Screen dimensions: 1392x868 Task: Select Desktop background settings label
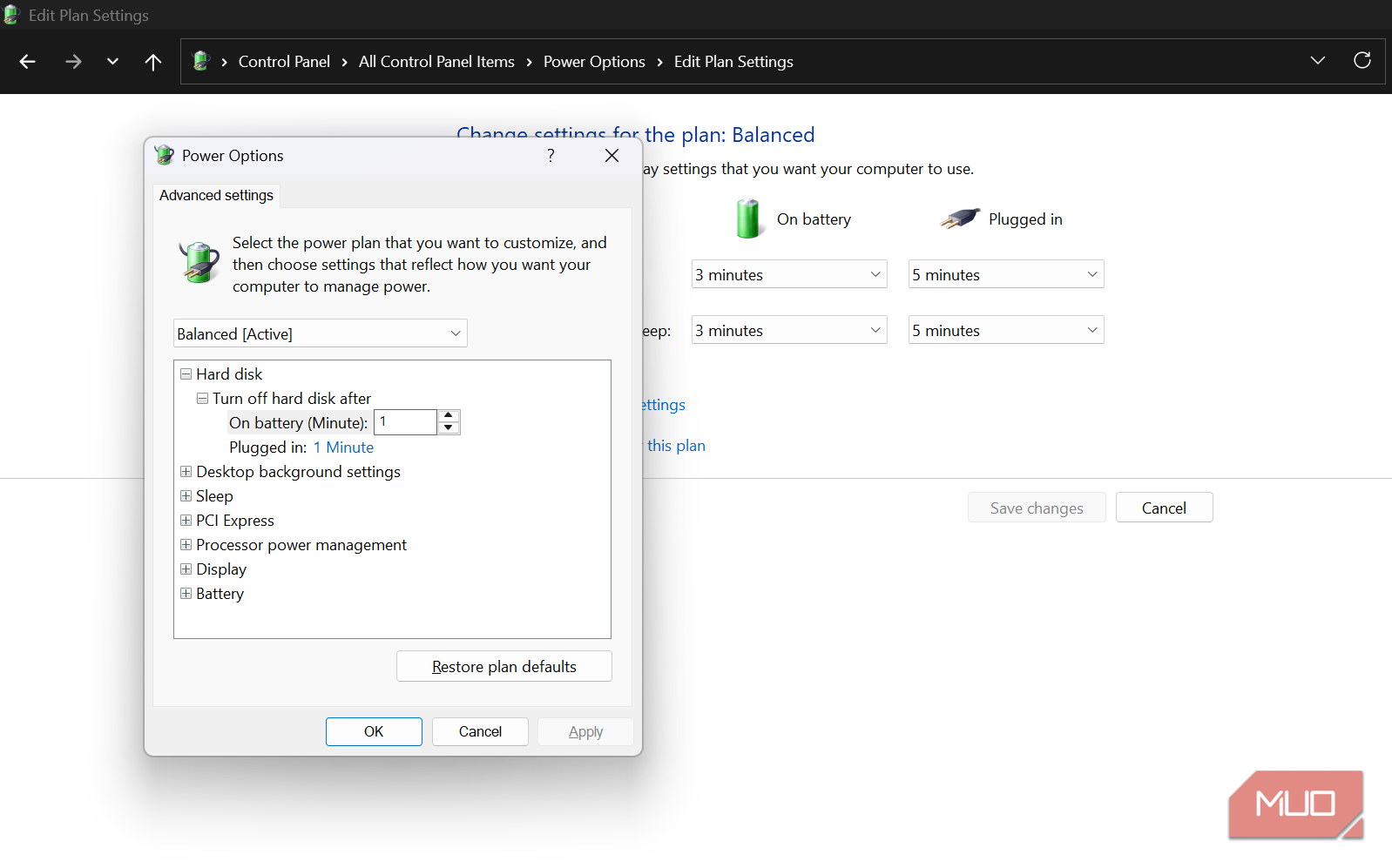[x=298, y=471]
